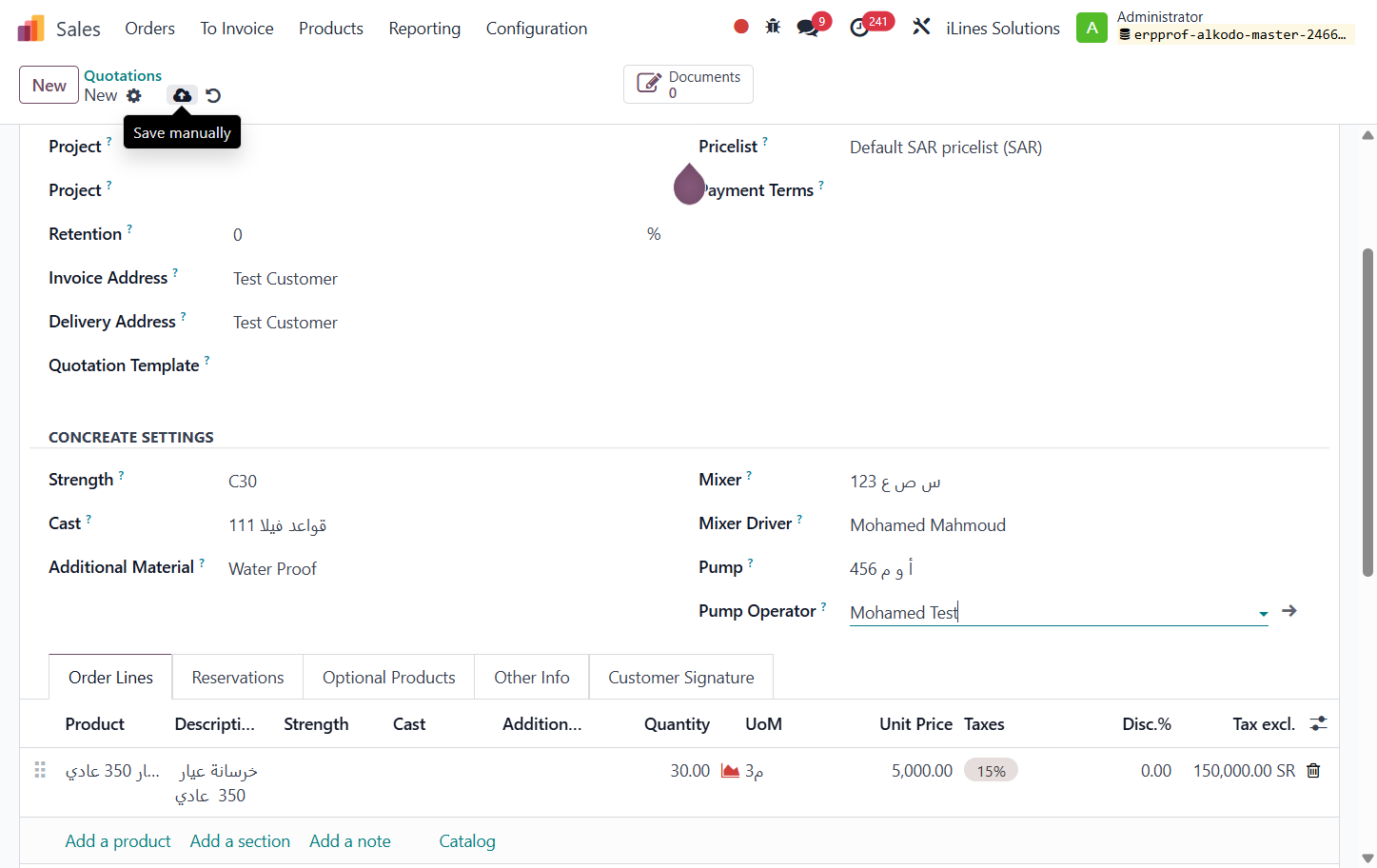This screenshot has height=868, width=1377.
Task: Click the red recording indicator icon
Action: [741, 27]
